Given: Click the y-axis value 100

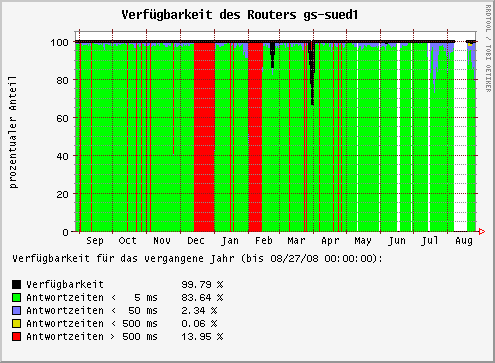Looking at the screenshot, I should tap(60, 42).
